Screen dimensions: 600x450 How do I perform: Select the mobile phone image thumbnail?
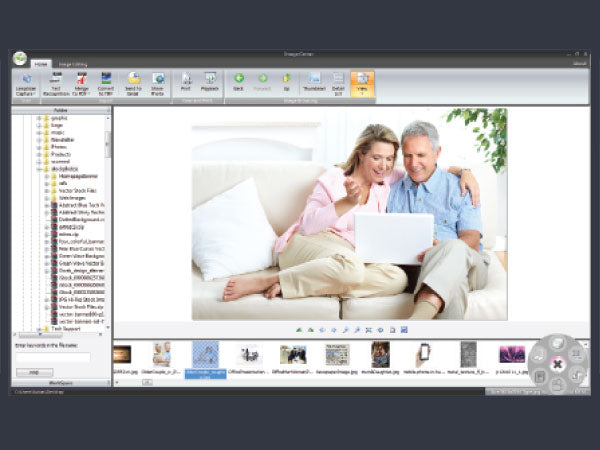423,353
